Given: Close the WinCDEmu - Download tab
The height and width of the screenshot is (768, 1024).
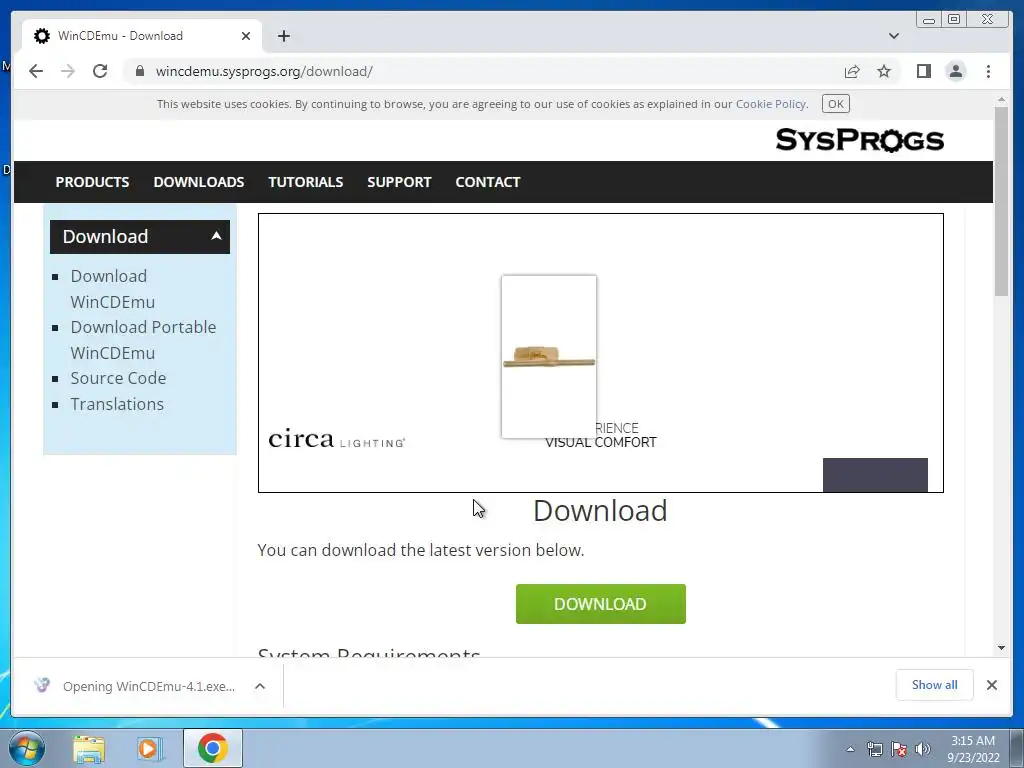Looking at the screenshot, I should point(246,36).
